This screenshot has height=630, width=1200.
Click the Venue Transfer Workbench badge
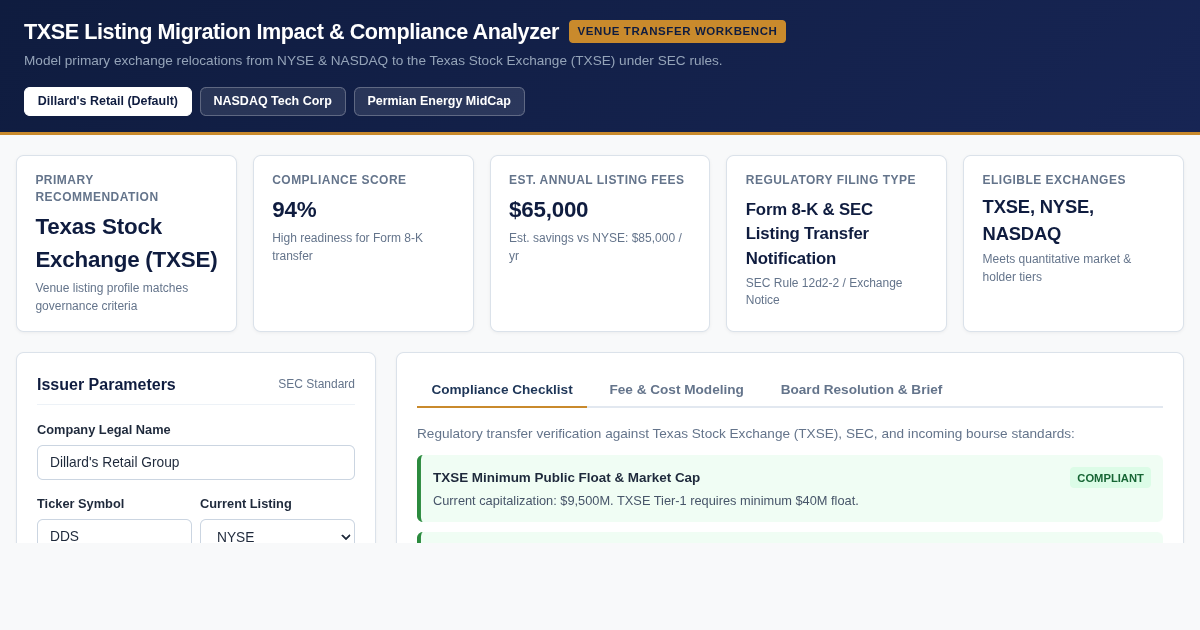[677, 31]
